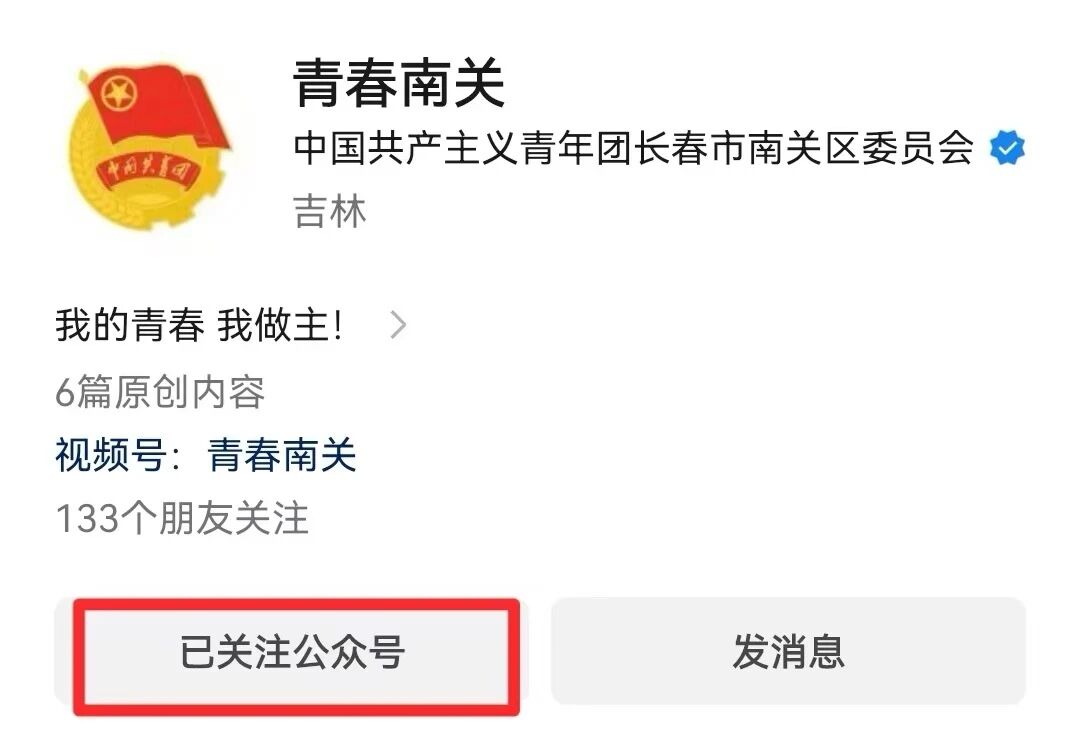Click the white checkmark inside verified badge
This screenshot has height=754, width=1080.
(1008, 148)
